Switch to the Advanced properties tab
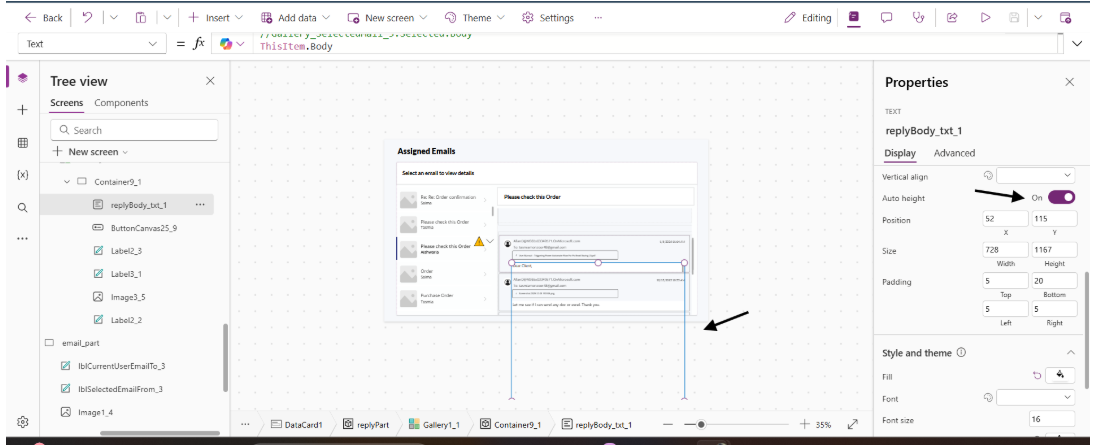Viewport: 1102px width, 445px height. tap(953, 153)
